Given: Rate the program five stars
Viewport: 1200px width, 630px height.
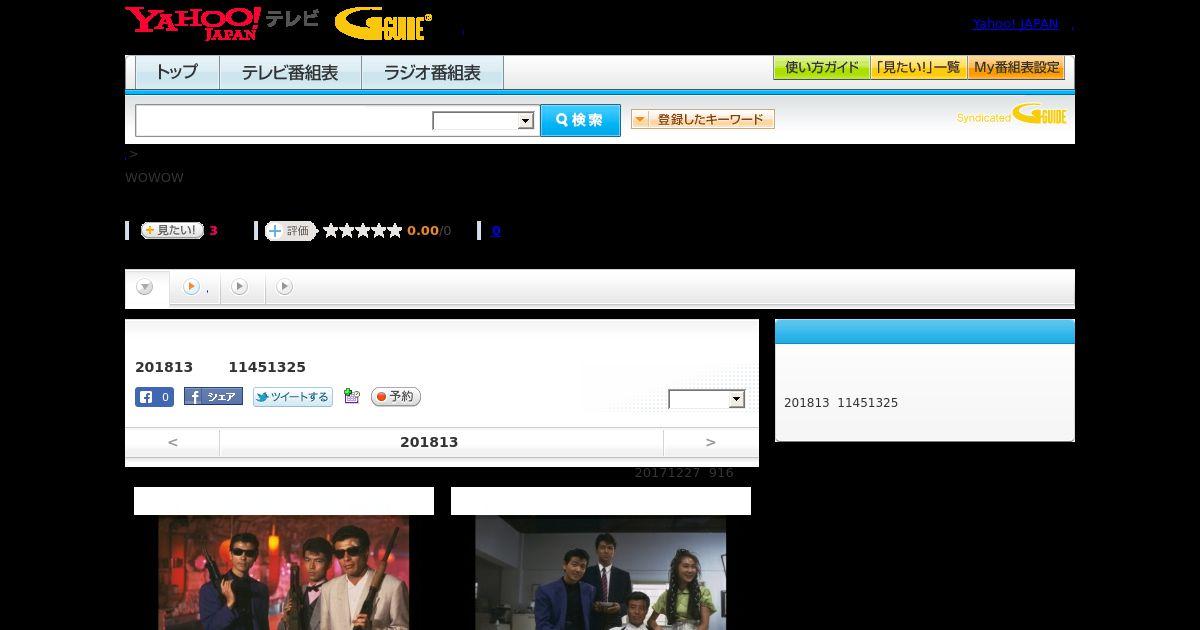Looking at the screenshot, I should [x=394, y=231].
